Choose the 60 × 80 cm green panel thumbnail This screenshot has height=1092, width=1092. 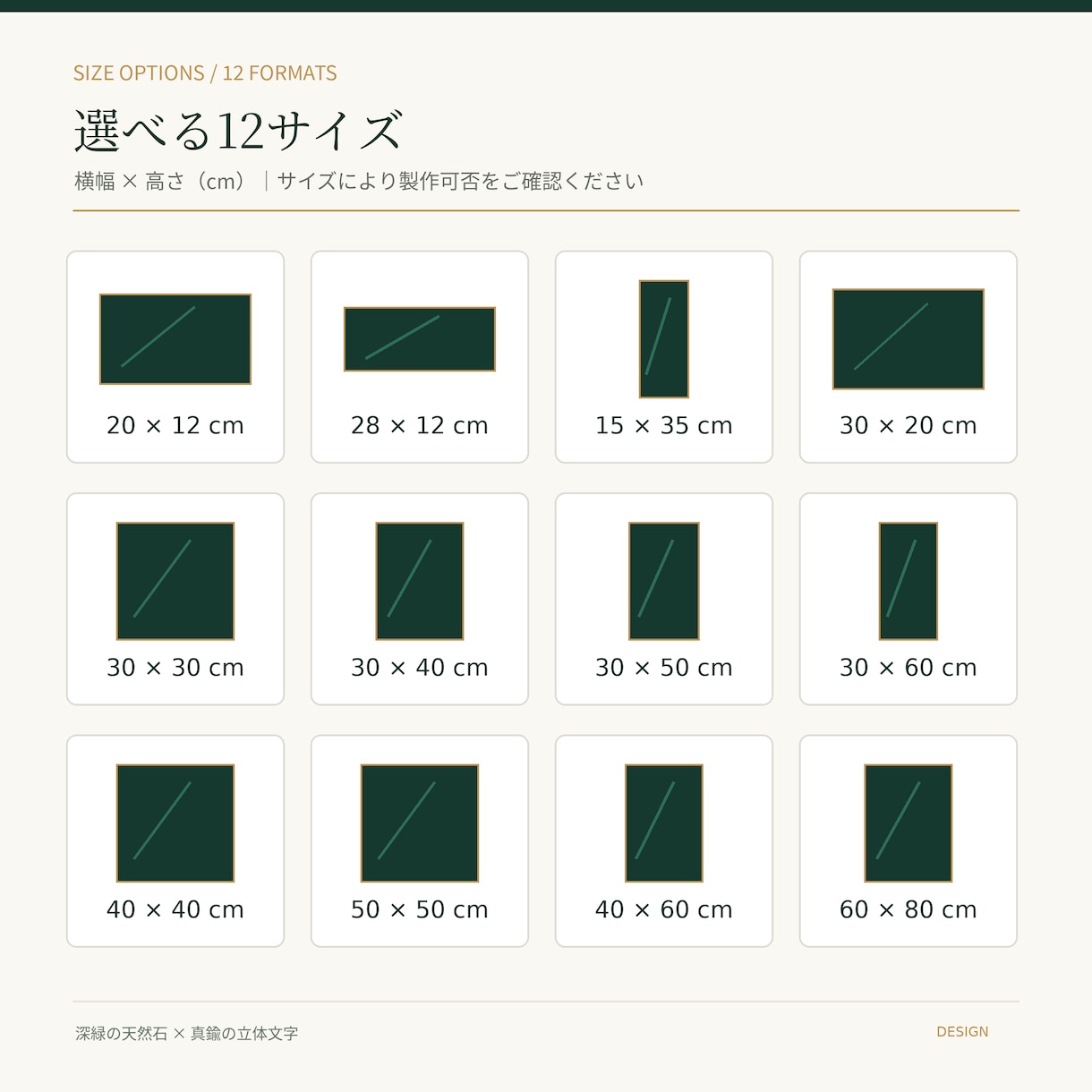pyautogui.click(x=909, y=823)
